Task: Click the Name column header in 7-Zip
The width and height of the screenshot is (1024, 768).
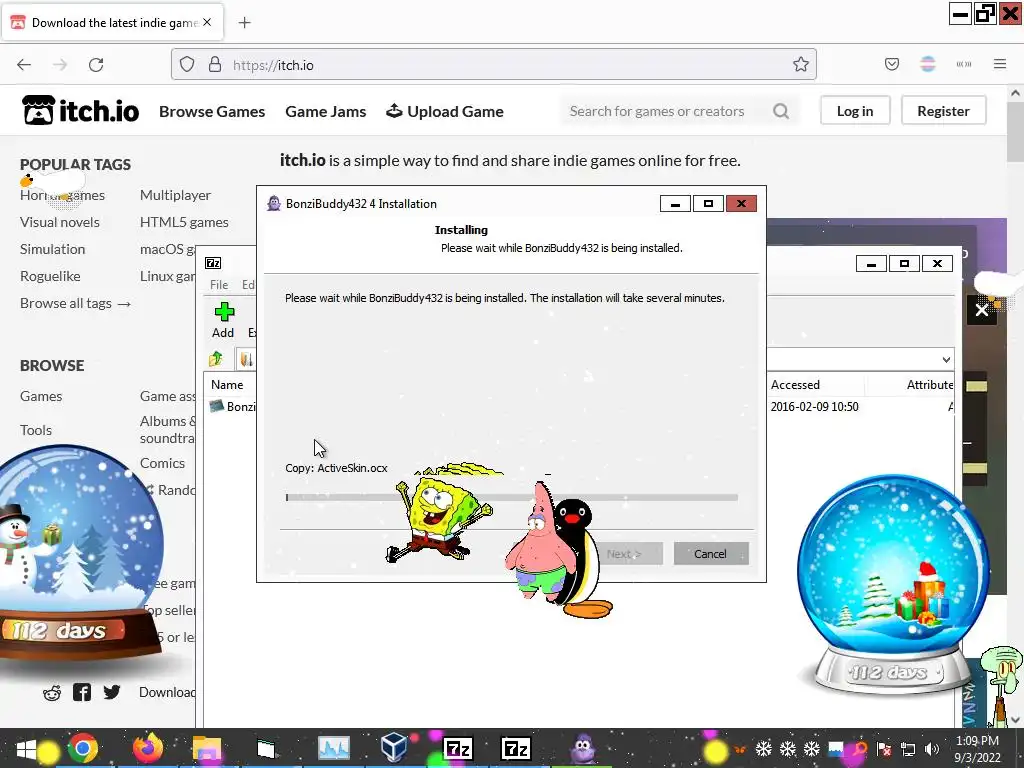Action: tap(227, 385)
